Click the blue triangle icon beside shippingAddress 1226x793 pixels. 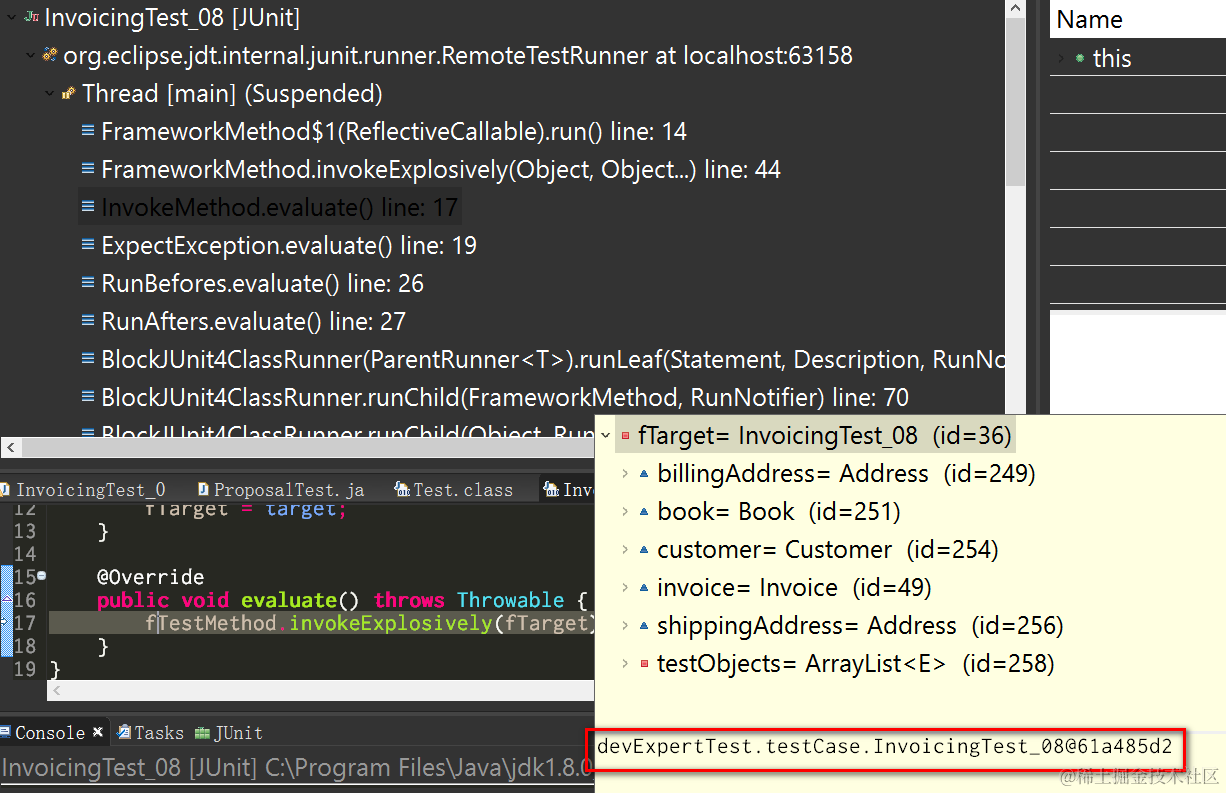coord(644,626)
